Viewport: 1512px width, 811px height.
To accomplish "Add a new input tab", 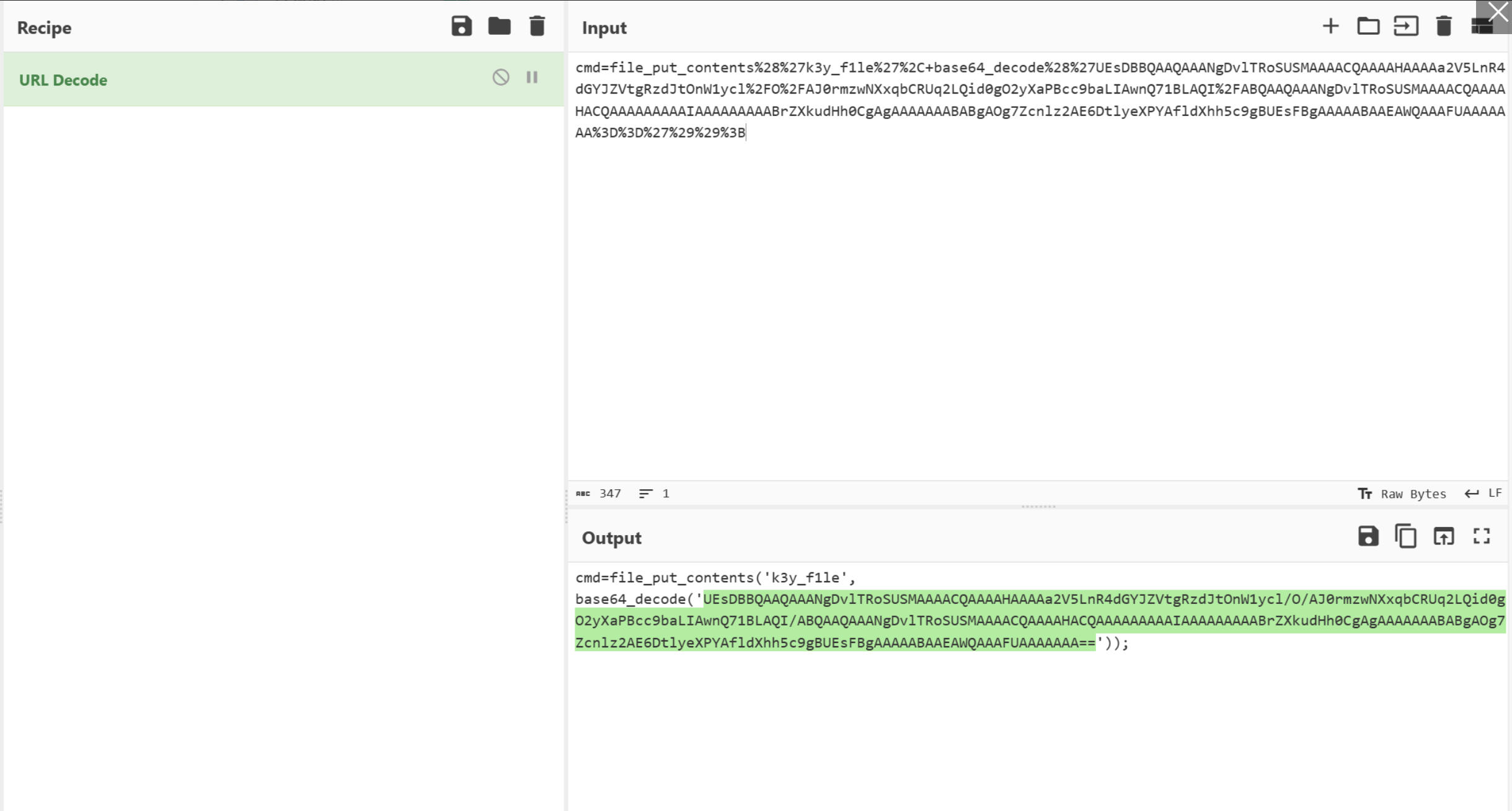I will [x=1330, y=27].
